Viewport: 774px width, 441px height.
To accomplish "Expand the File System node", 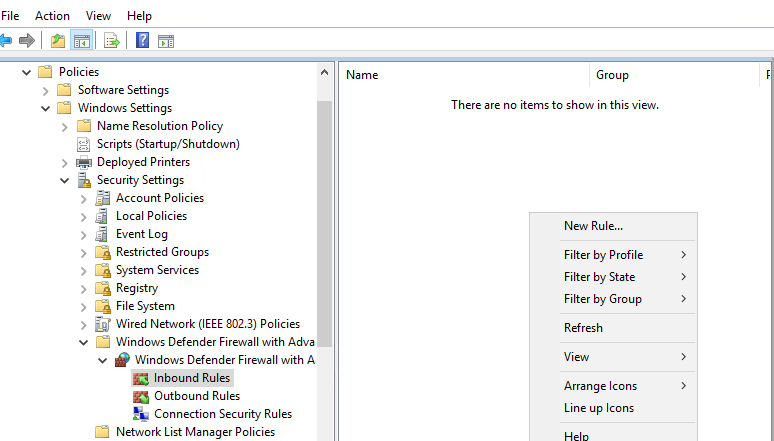I will click(x=83, y=307).
